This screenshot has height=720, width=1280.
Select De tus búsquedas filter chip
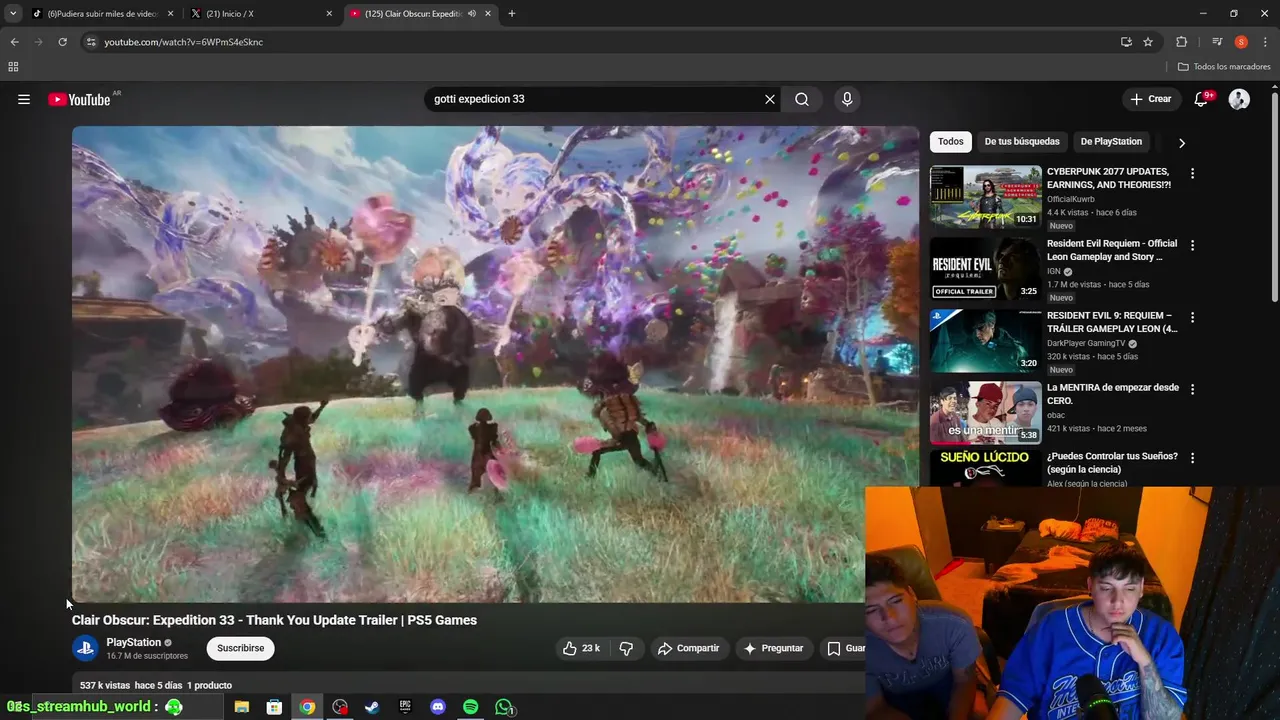click(x=1022, y=142)
